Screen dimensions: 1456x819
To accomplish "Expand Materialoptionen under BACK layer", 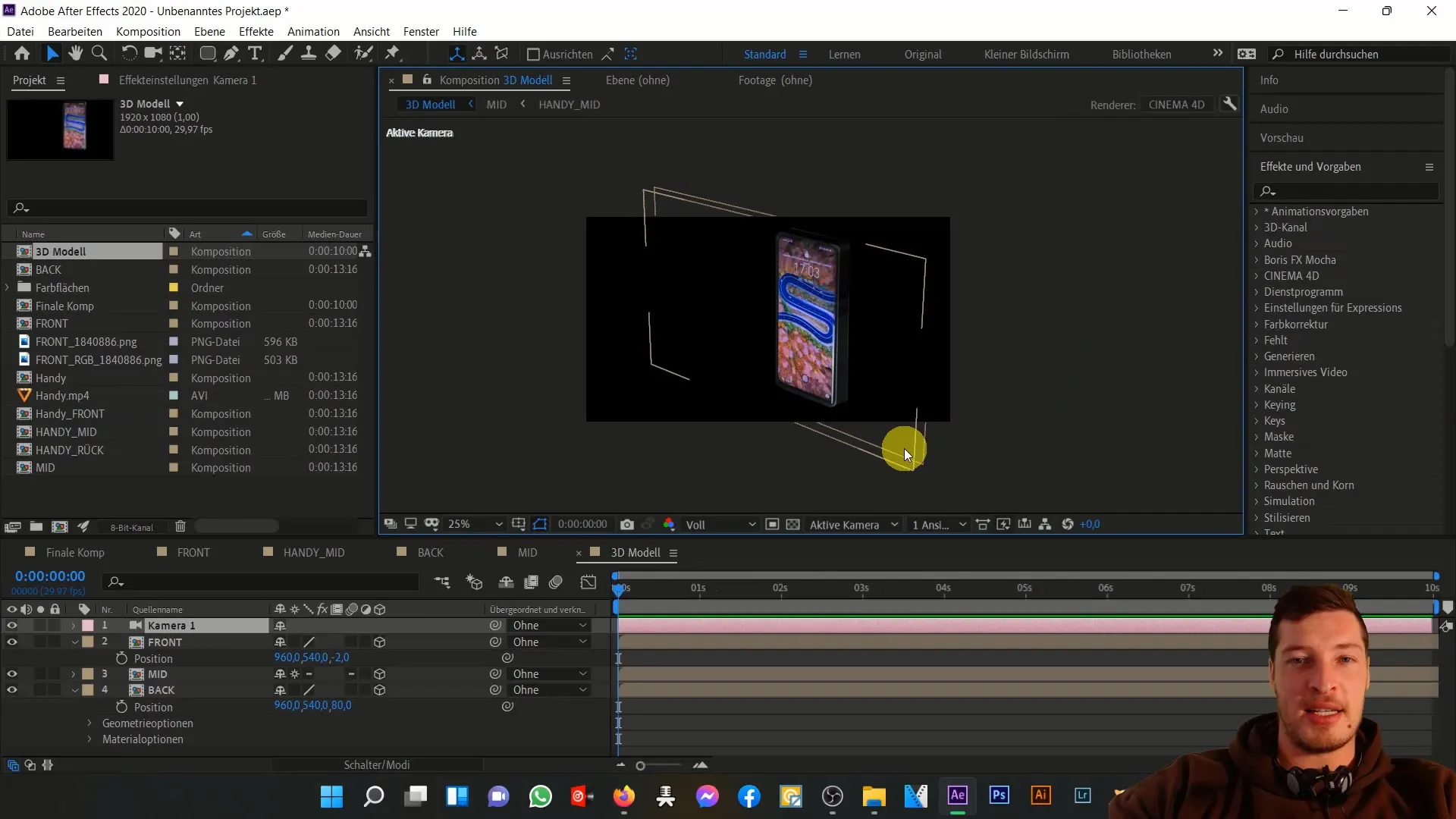I will pos(89,739).
